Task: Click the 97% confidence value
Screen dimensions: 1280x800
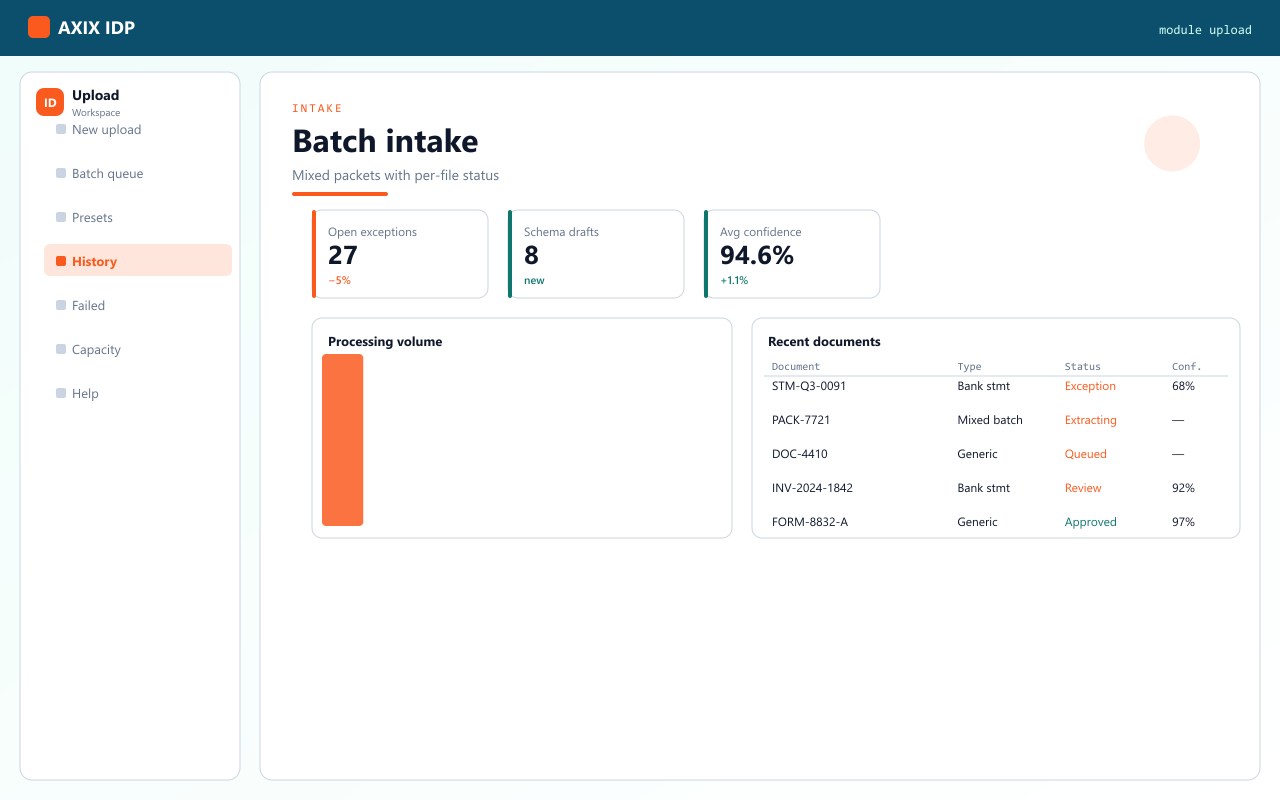Action: click(1183, 522)
